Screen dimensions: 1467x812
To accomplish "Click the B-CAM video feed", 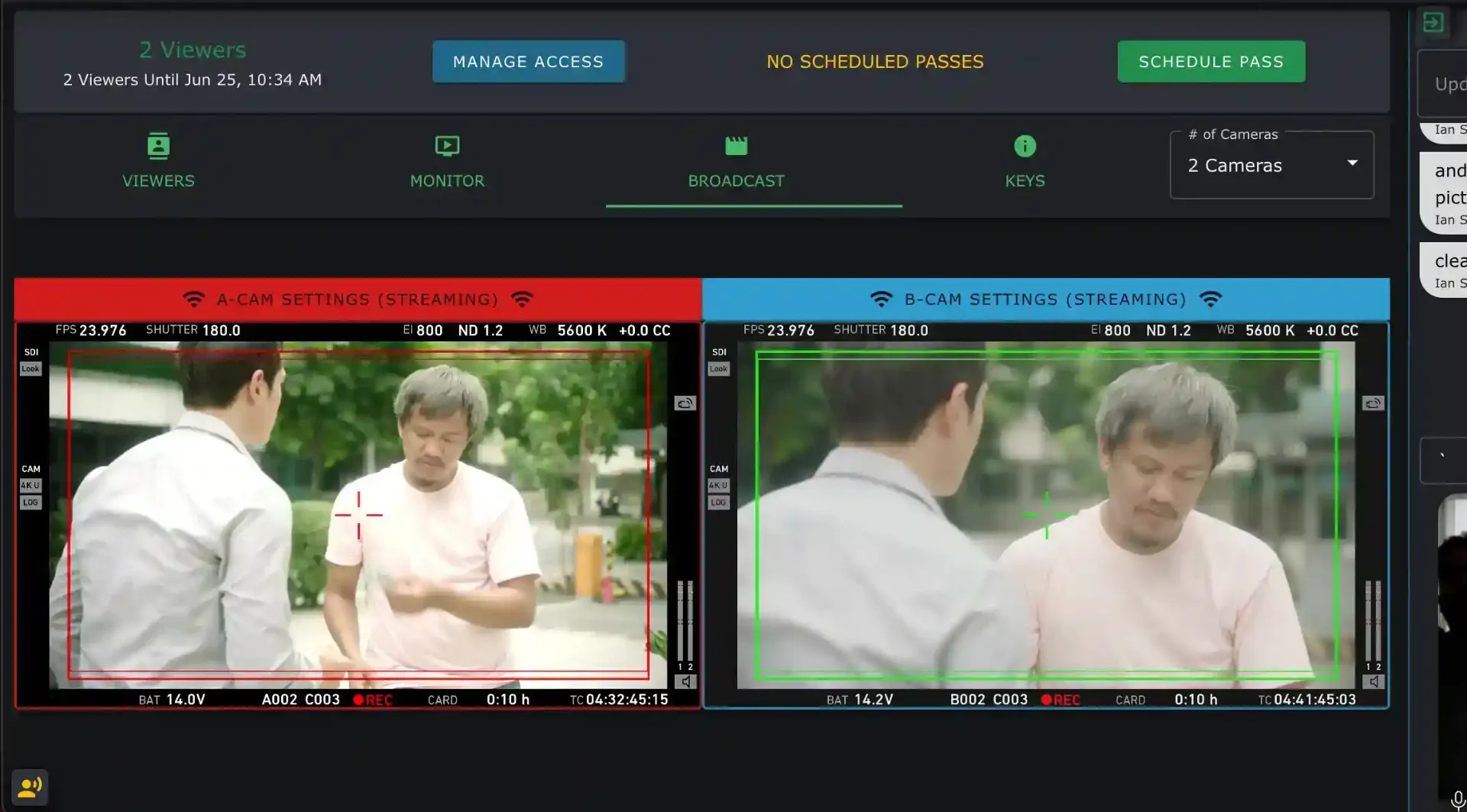I will [x=1045, y=514].
